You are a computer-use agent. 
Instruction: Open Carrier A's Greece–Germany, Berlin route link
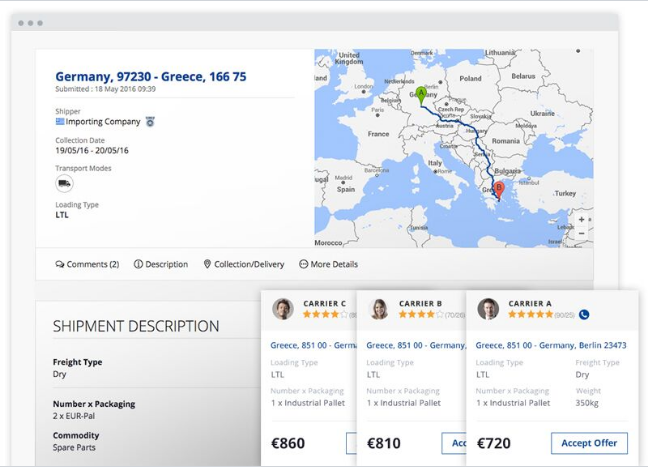pos(551,345)
